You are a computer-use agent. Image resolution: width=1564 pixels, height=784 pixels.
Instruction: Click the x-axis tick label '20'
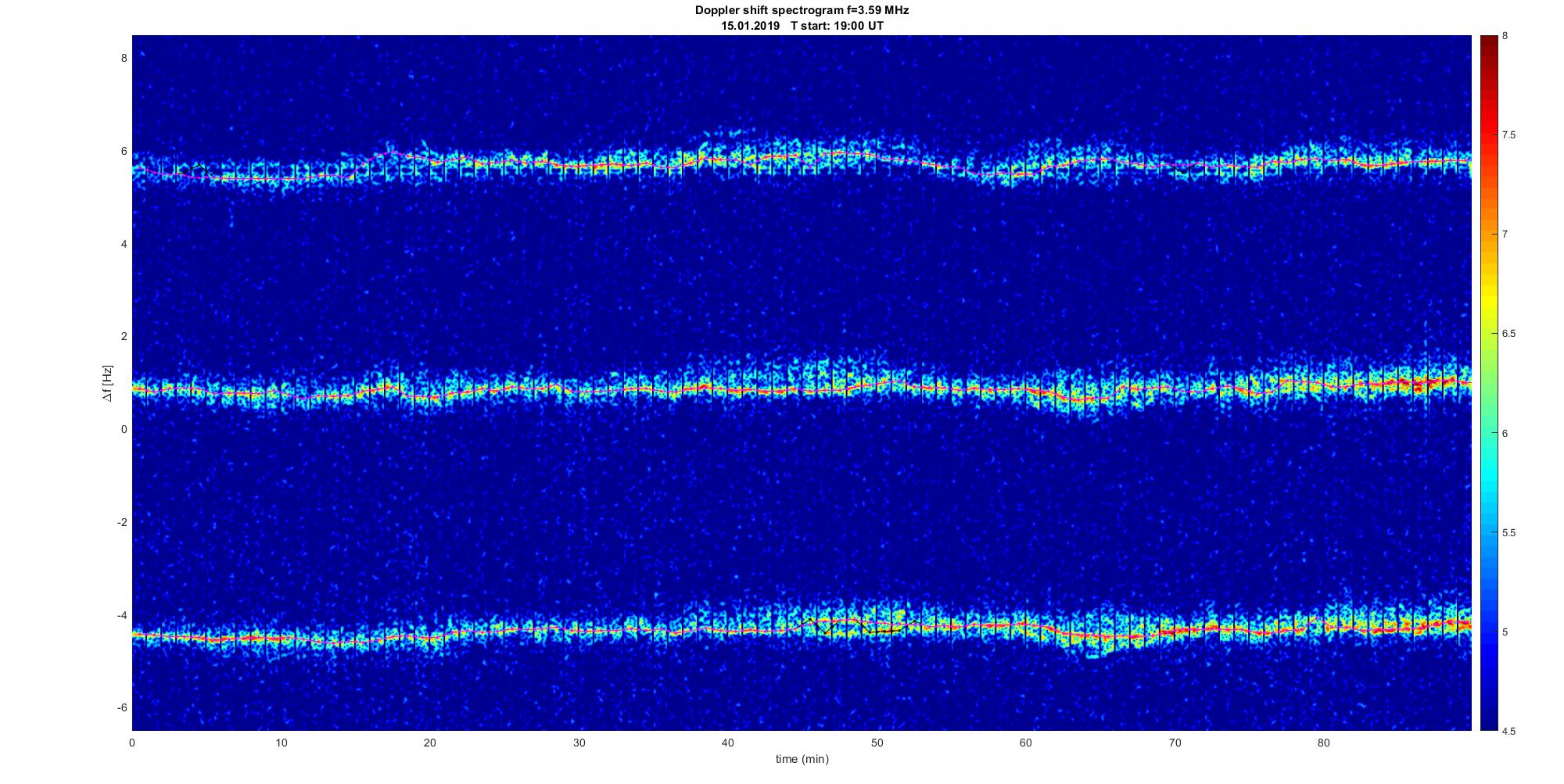[x=429, y=743]
